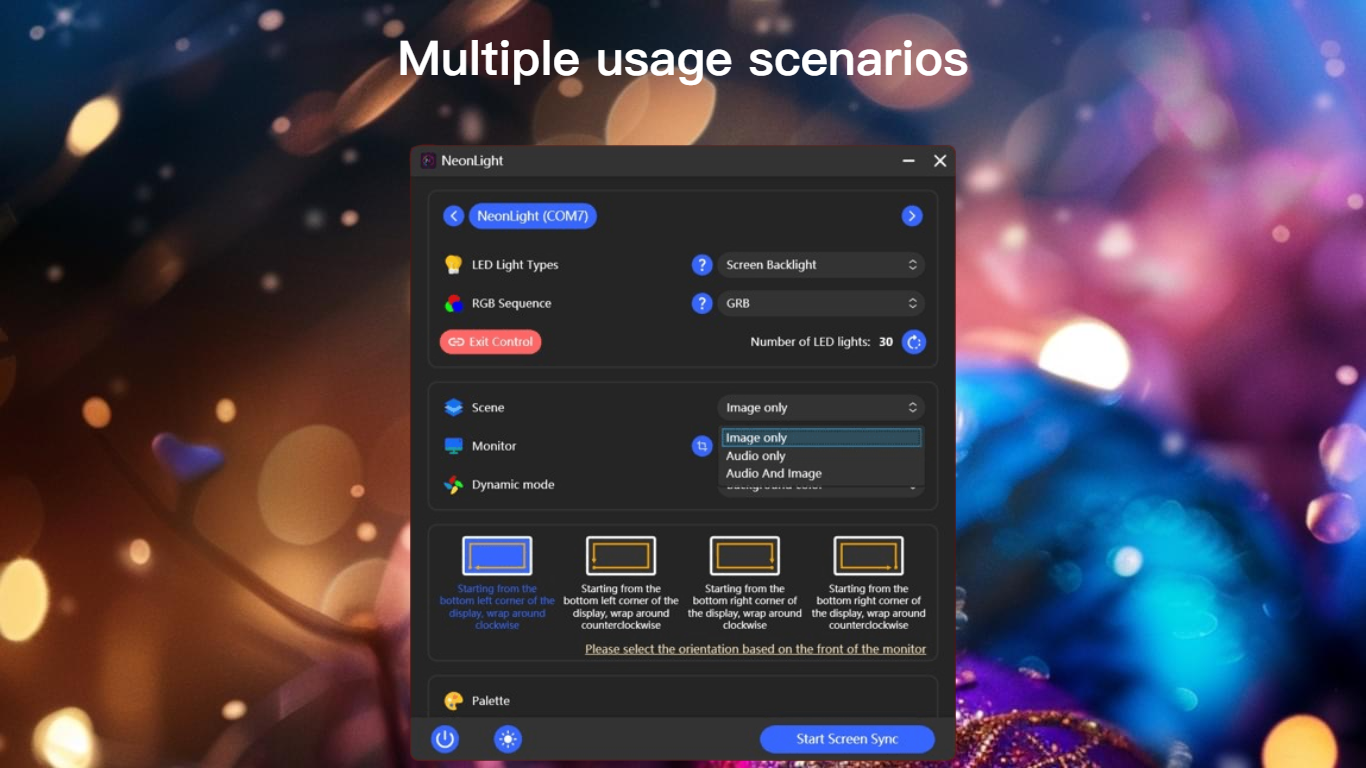This screenshot has height=768, width=1366.
Task: Click the refresh icon beside Number of LED lights
Action: [x=911, y=341]
